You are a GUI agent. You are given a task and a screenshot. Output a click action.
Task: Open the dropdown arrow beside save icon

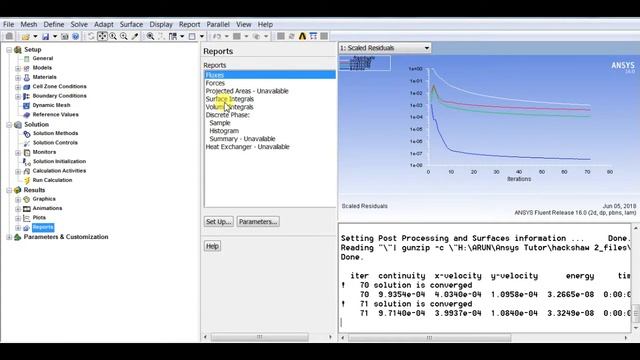tap(55, 37)
